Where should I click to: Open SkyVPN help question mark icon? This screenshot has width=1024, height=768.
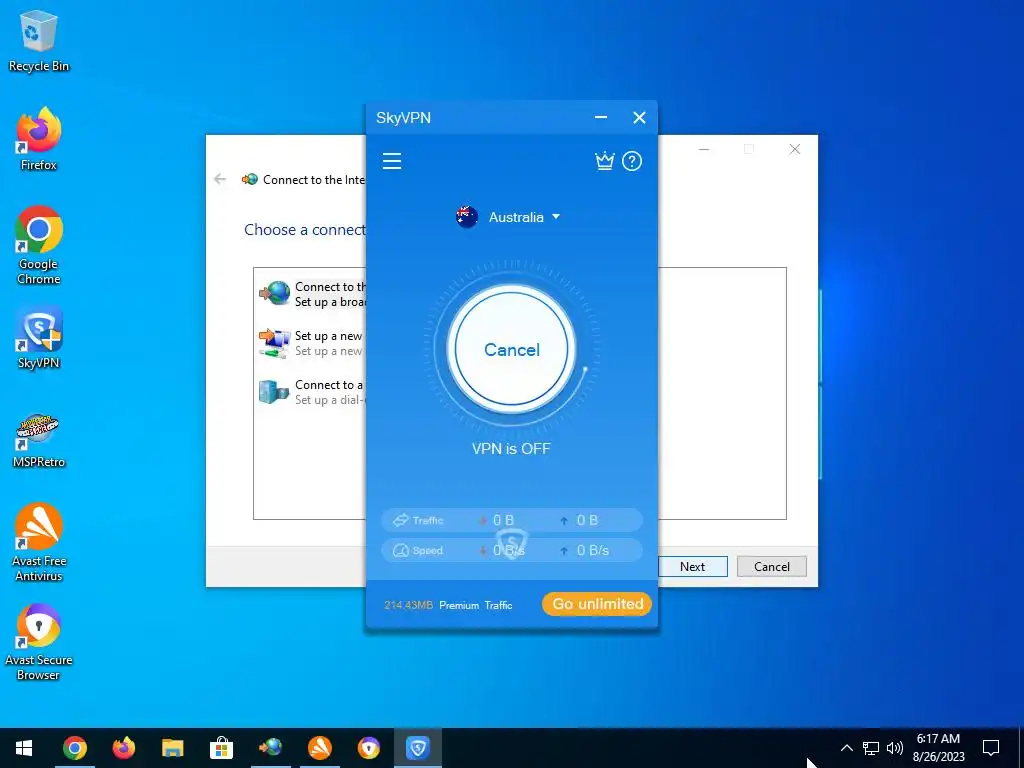pos(632,161)
